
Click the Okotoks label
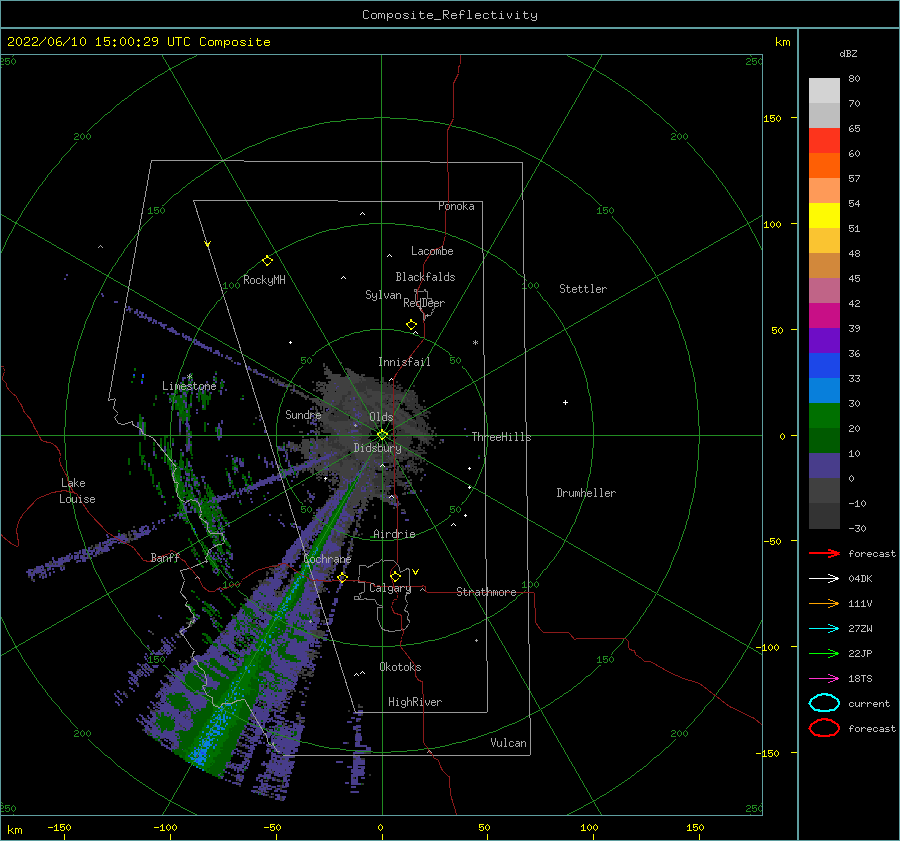click(x=400, y=667)
